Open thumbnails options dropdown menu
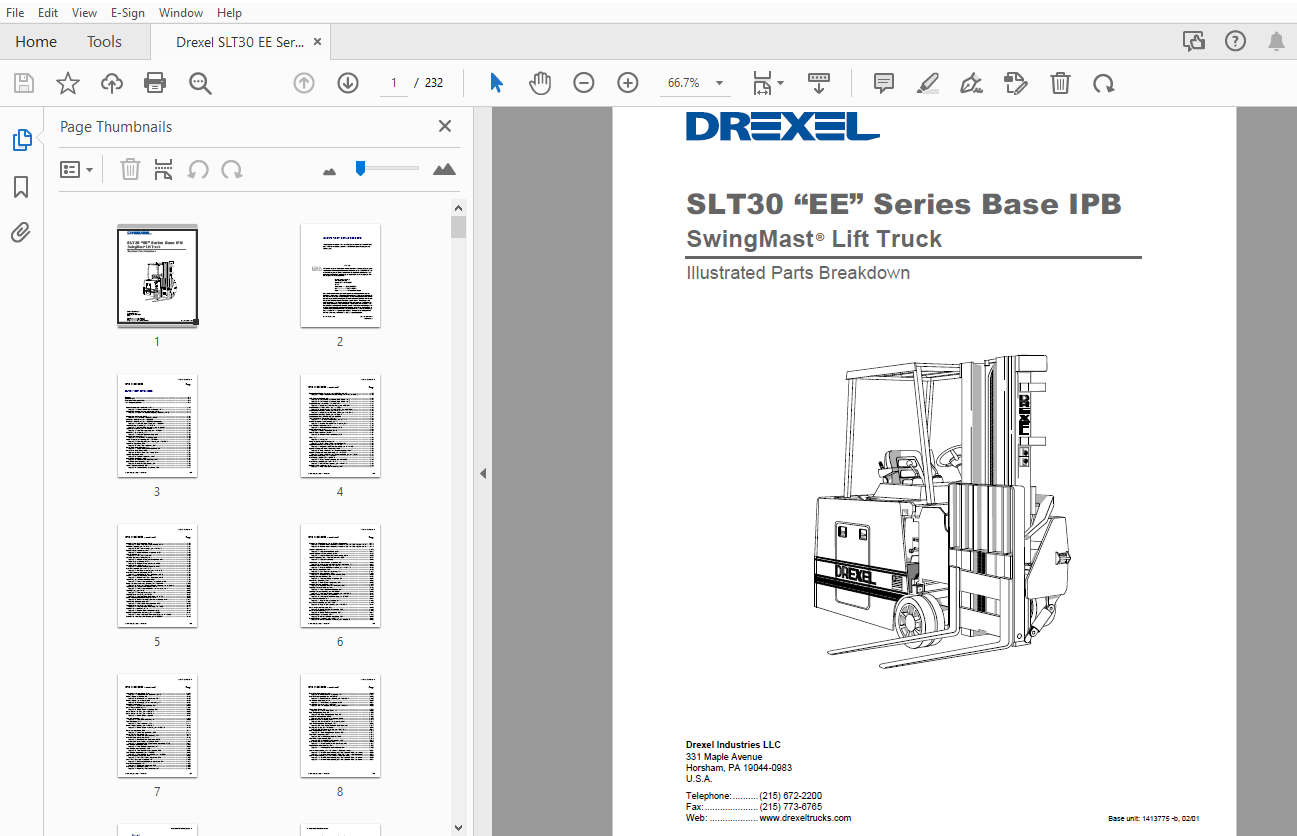Screen dimensions: 1297x836 click(x=76, y=169)
